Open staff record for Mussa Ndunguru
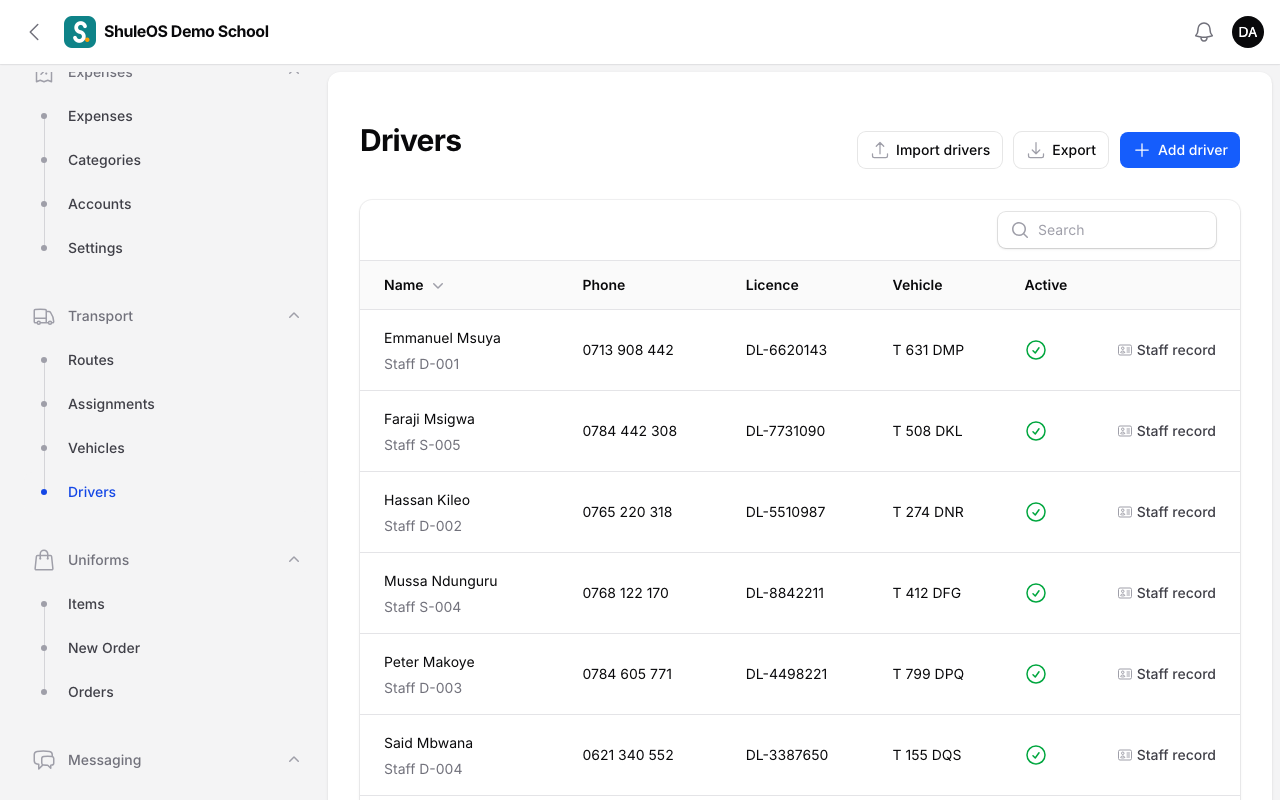Image resolution: width=1280 pixels, height=800 pixels. coord(1167,593)
